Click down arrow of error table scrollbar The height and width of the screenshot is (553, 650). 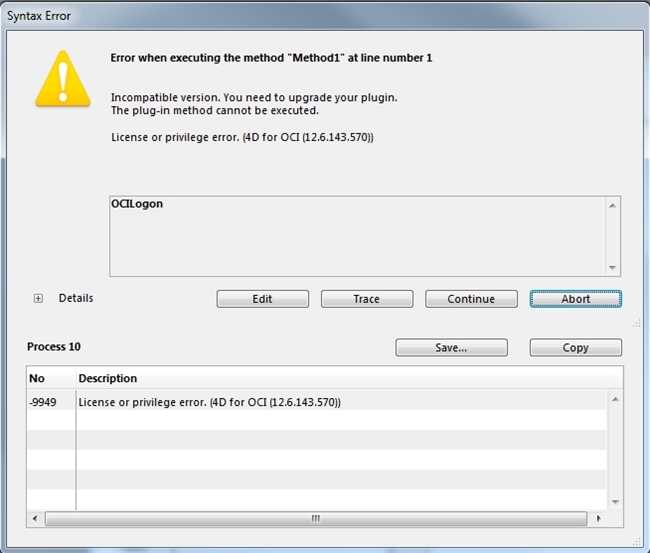615,501
